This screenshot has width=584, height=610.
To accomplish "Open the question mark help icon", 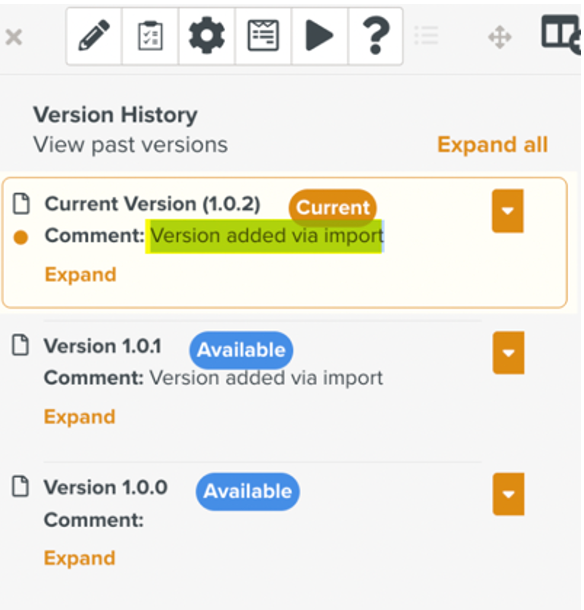I will [x=375, y=36].
